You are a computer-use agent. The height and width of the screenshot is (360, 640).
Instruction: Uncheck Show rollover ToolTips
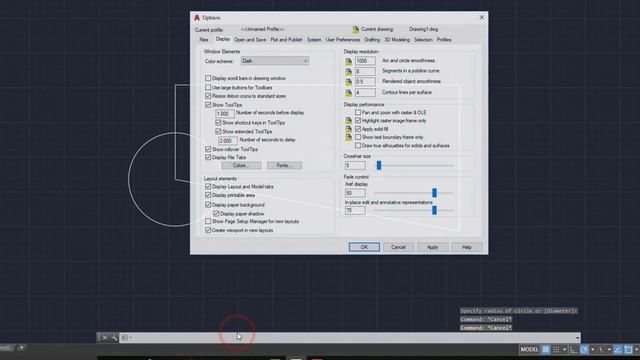click(x=208, y=149)
